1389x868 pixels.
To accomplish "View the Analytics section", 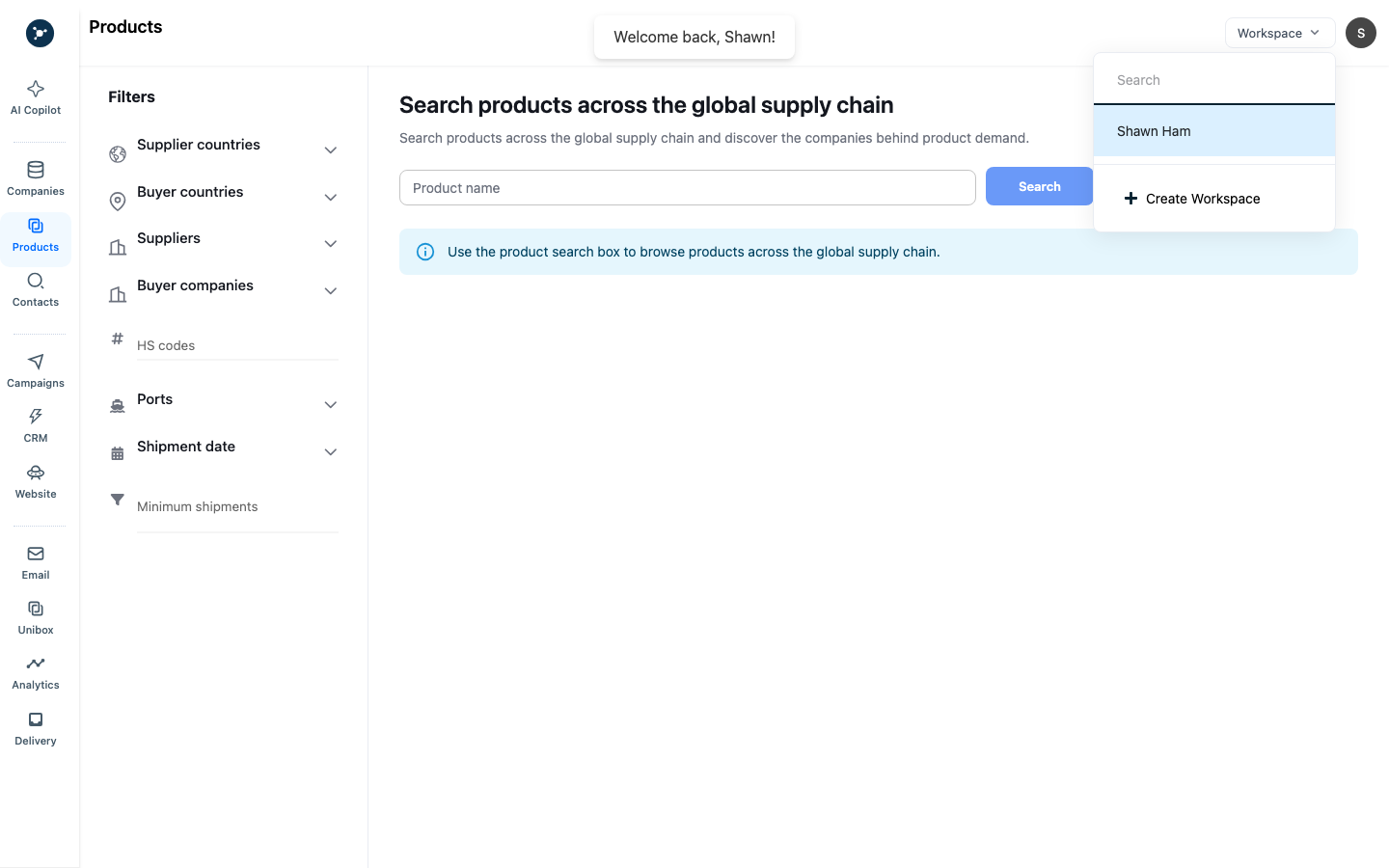I will point(36,673).
